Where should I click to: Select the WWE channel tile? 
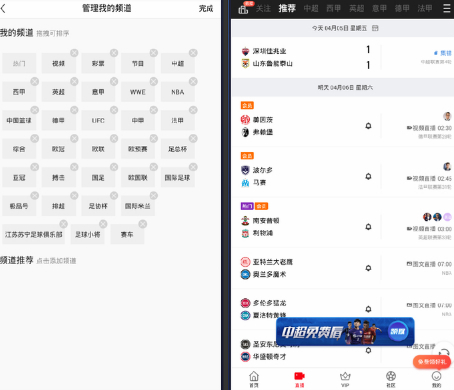pos(138,92)
